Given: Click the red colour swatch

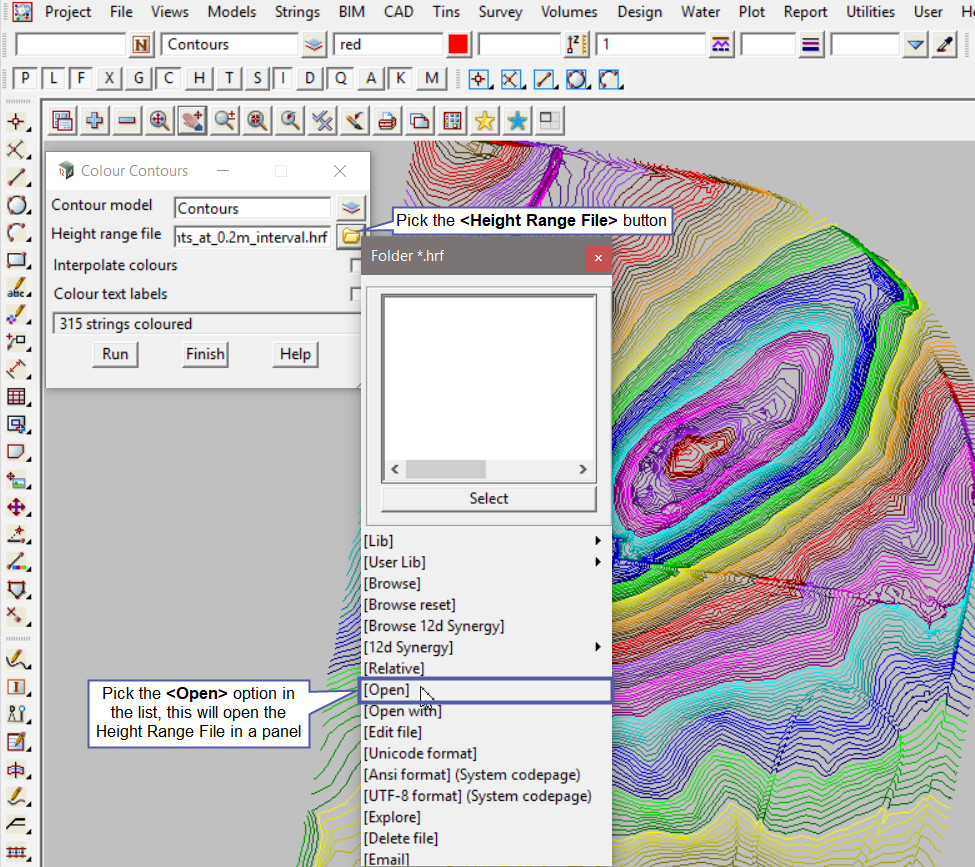Looking at the screenshot, I should click(459, 45).
